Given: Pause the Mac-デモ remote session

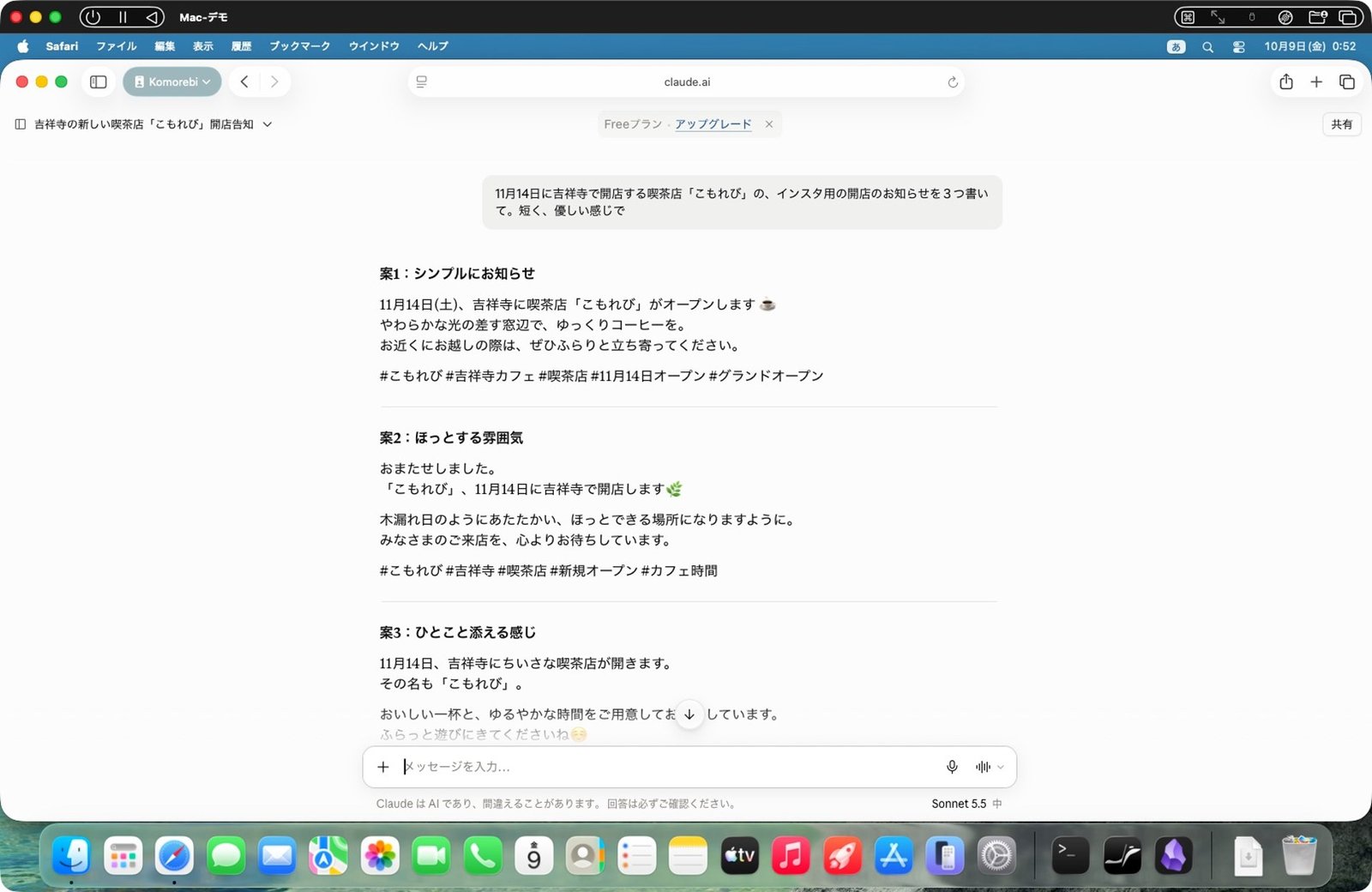Looking at the screenshot, I should tap(123, 17).
